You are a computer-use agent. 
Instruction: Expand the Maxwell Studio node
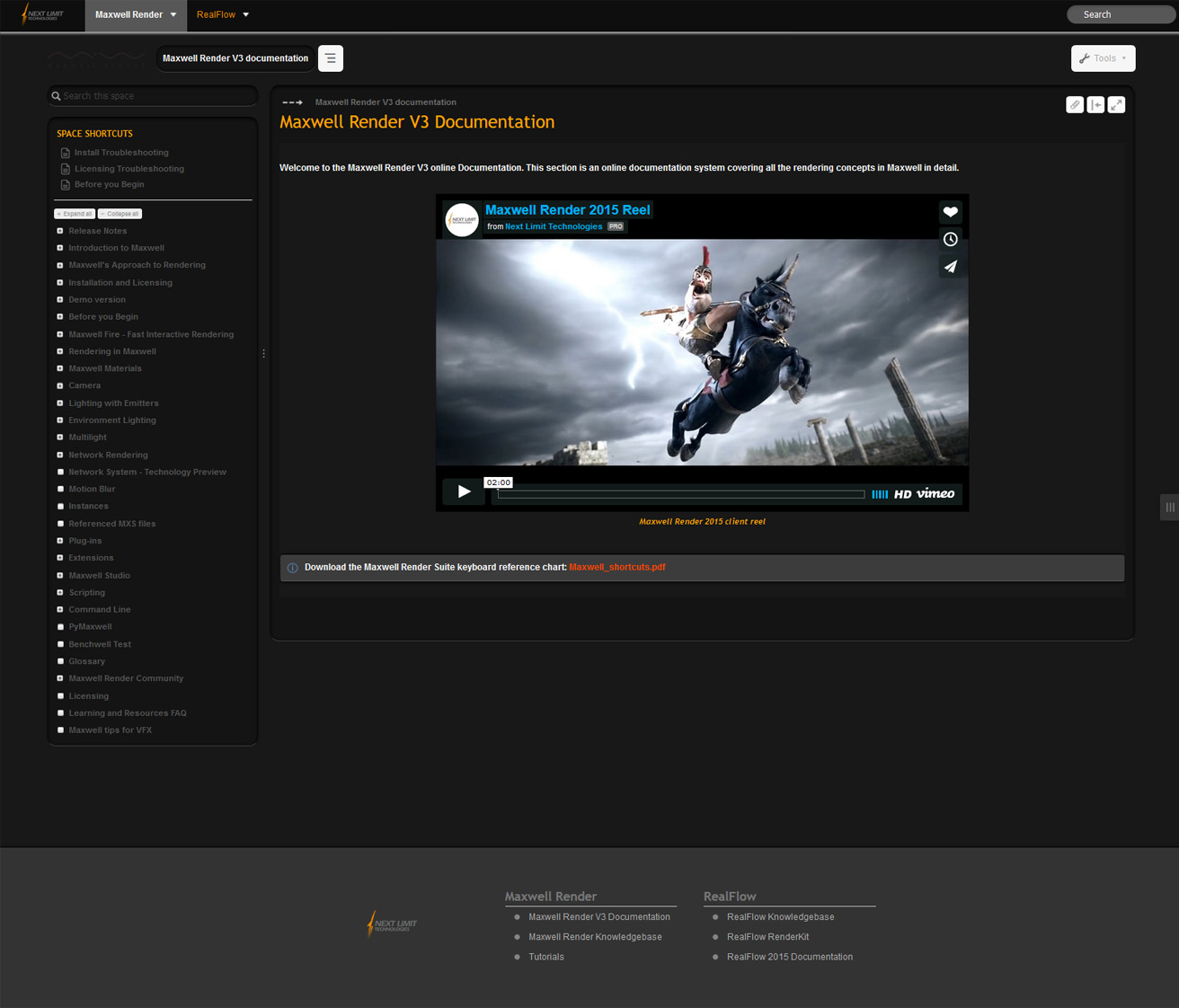pyautogui.click(x=60, y=575)
